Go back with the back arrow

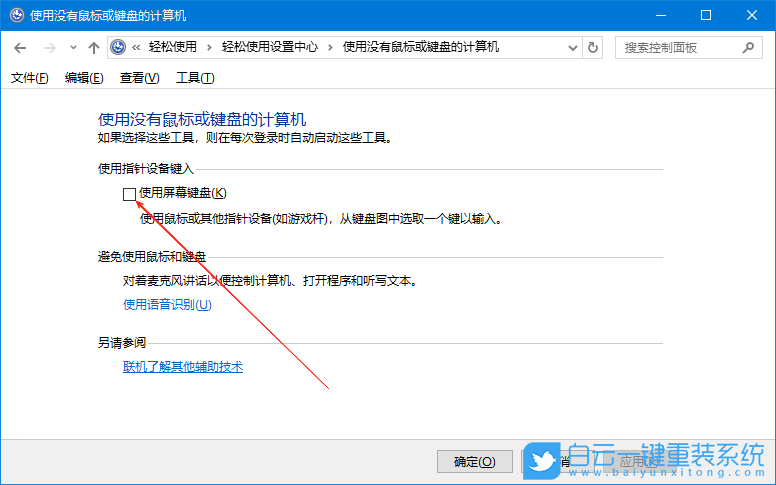pyautogui.click(x=20, y=48)
